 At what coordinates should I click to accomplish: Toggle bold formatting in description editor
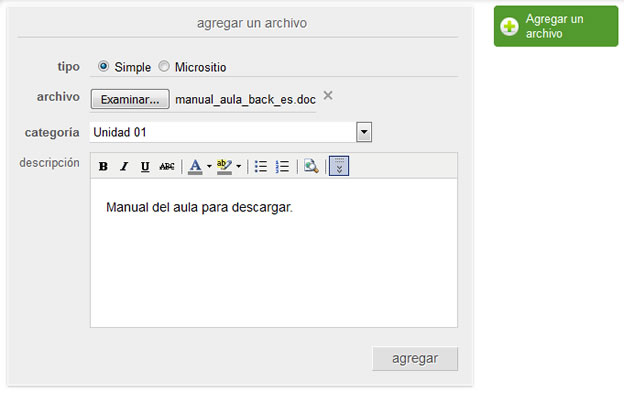103,166
